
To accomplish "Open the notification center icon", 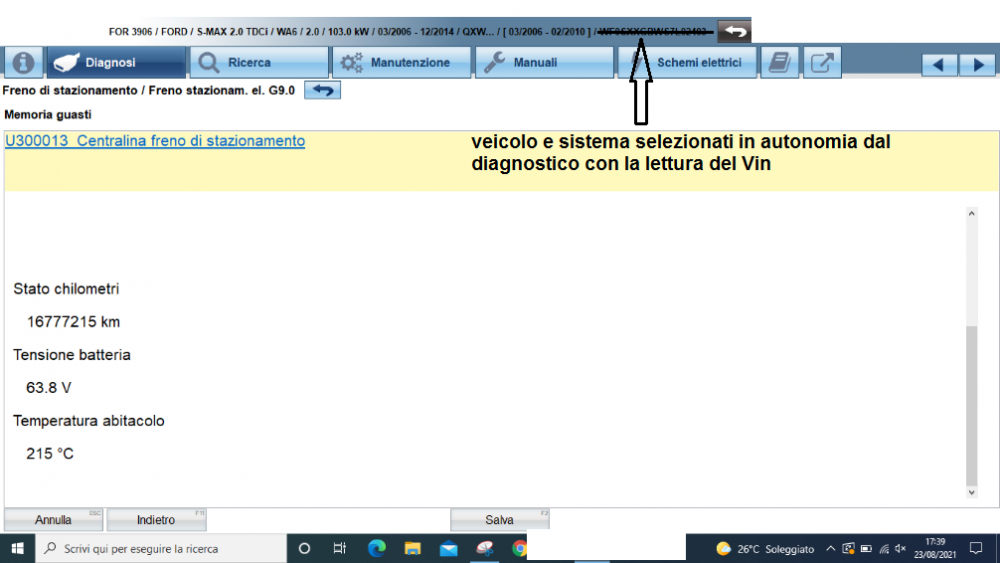I will pyautogui.click(x=976, y=548).
